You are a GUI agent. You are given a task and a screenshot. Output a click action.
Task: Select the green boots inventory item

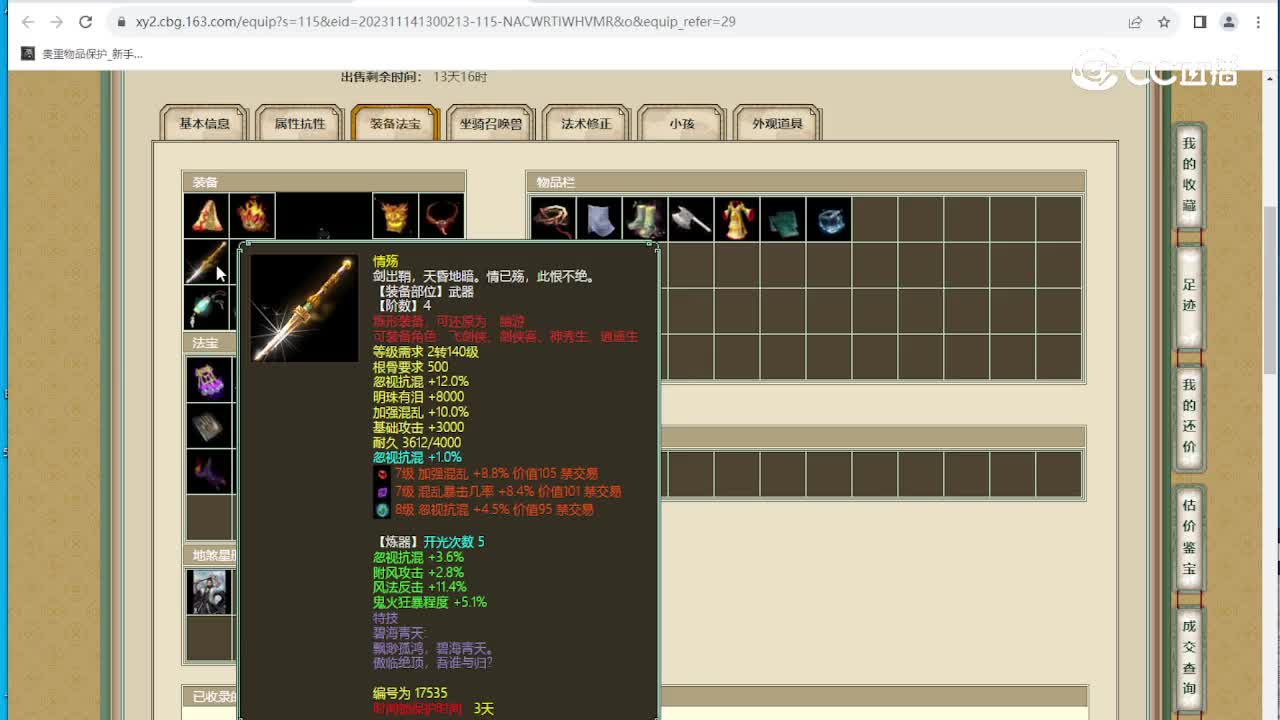tap(645, 219)
